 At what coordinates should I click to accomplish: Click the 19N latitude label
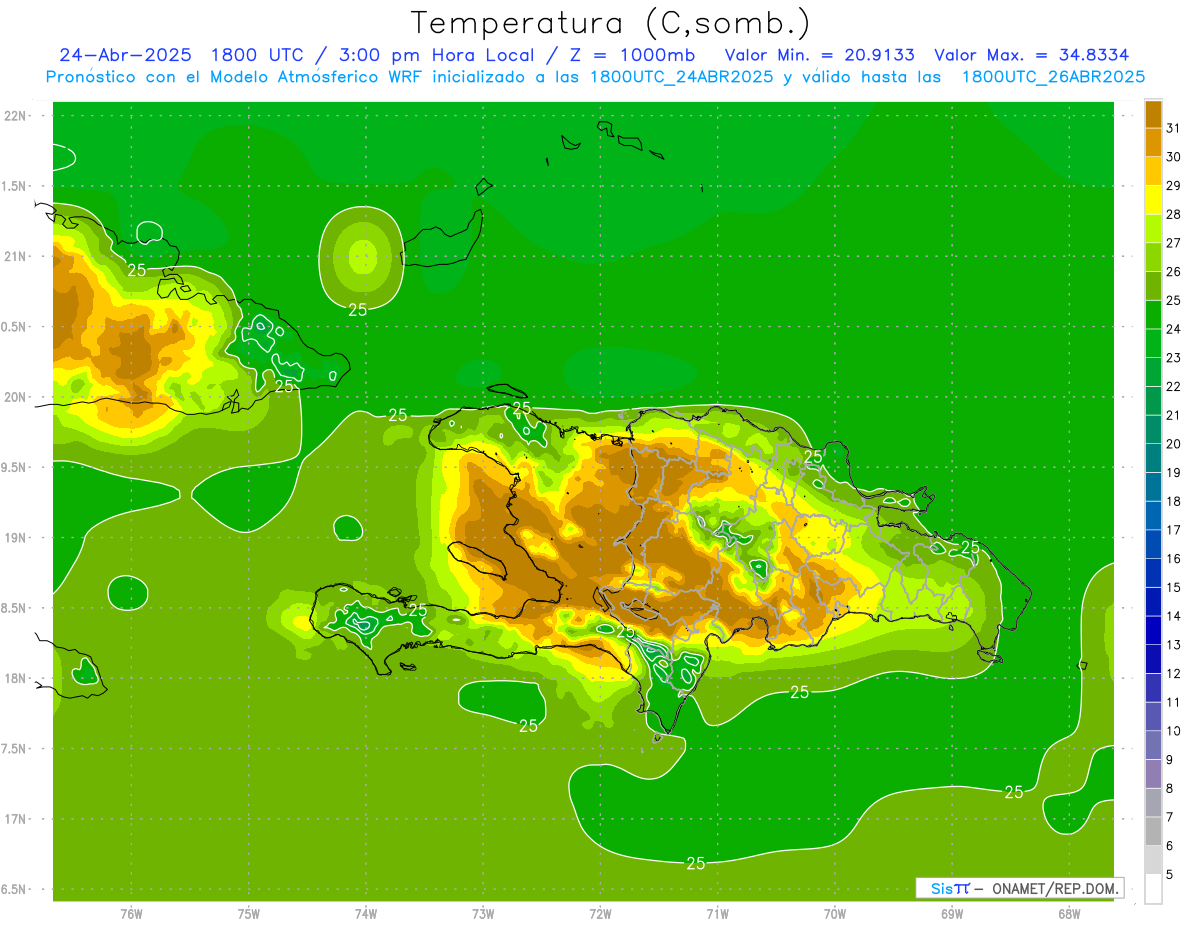click(x=16, y=538)
